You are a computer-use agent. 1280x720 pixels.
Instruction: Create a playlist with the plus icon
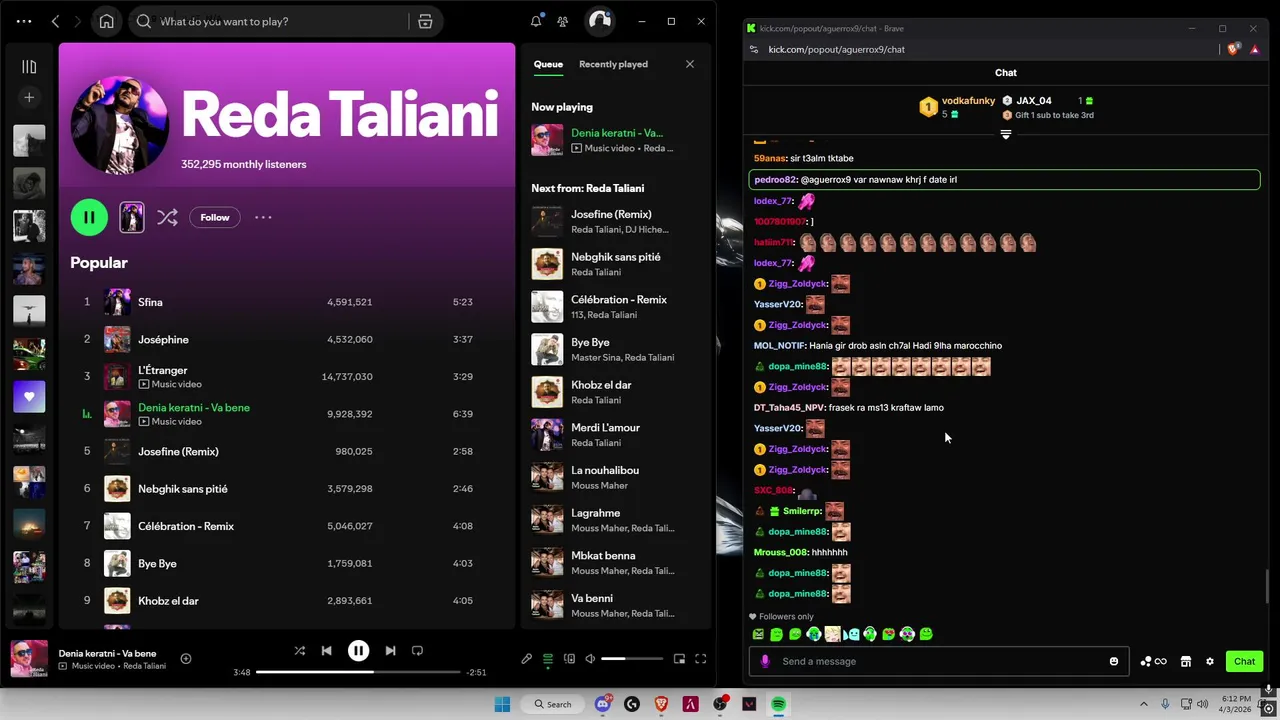tap(29, 97)
